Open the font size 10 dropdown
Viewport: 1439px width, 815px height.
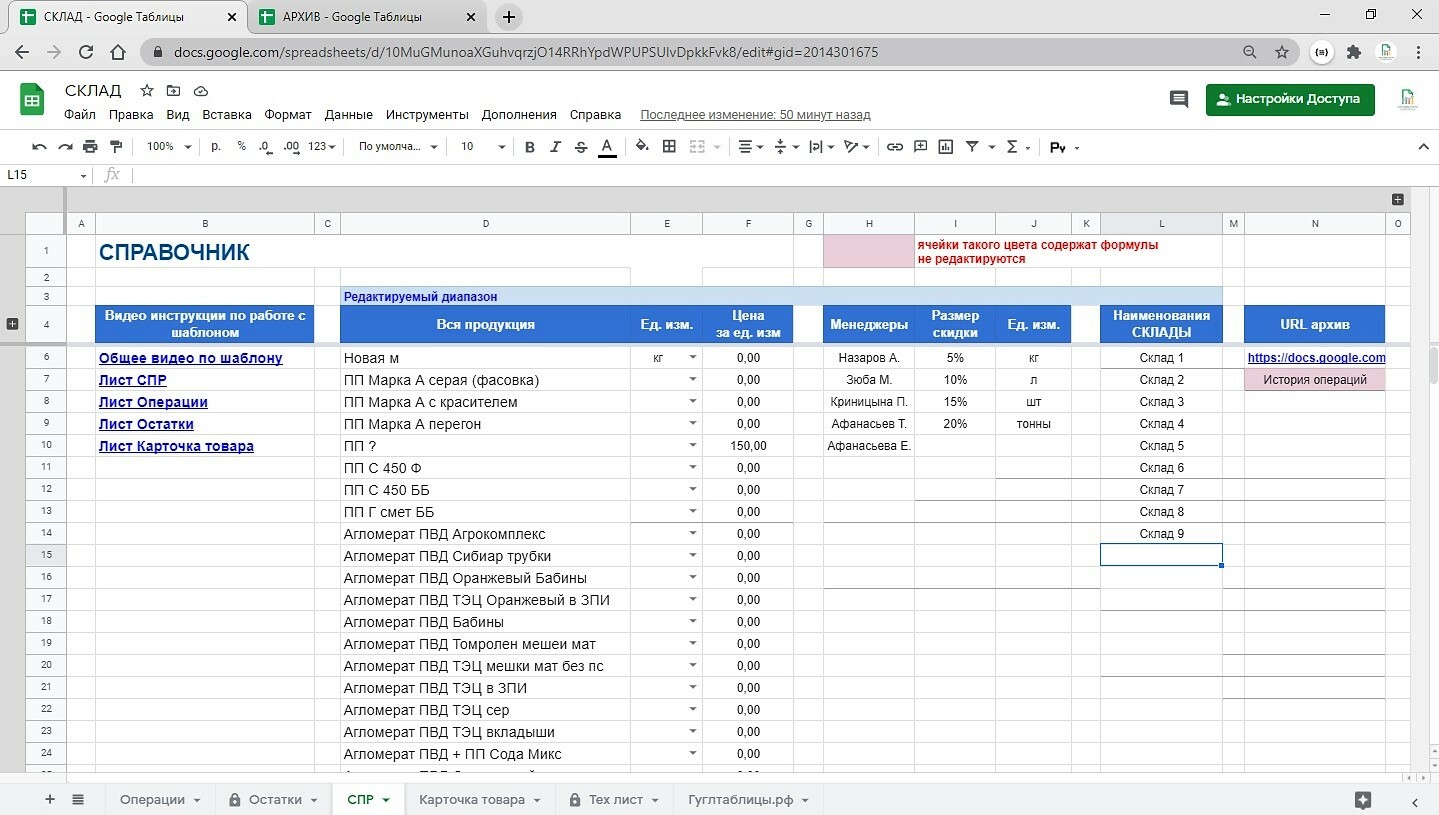pyautogui.click(x=483, y=147)
